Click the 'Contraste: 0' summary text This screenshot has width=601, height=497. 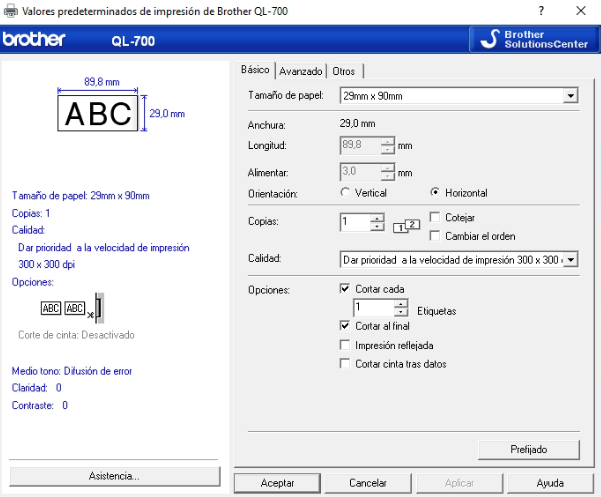tap(39, 405)
